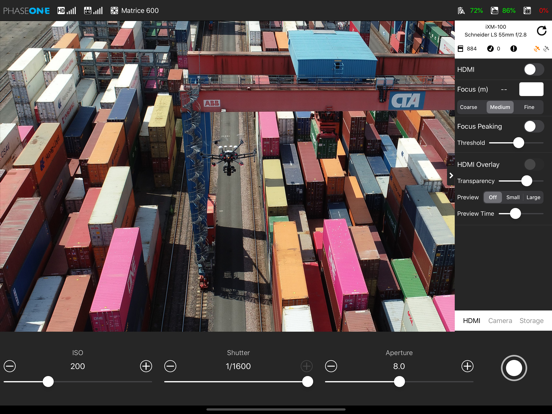The image size is (552, 414).
Task: Click the ISO value 200
Action: coord(77,366)
